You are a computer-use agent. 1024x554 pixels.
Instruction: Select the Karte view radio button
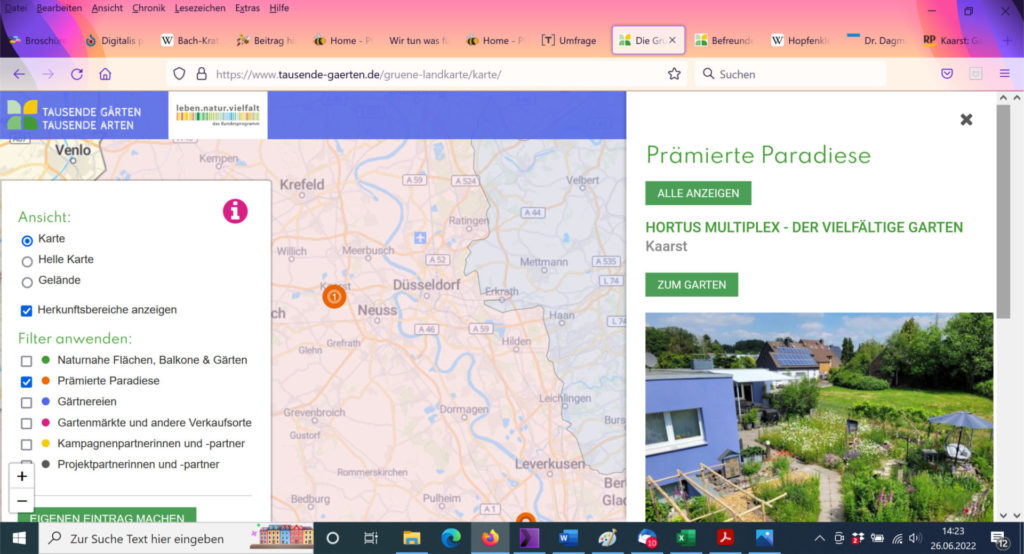pos(27,240)
